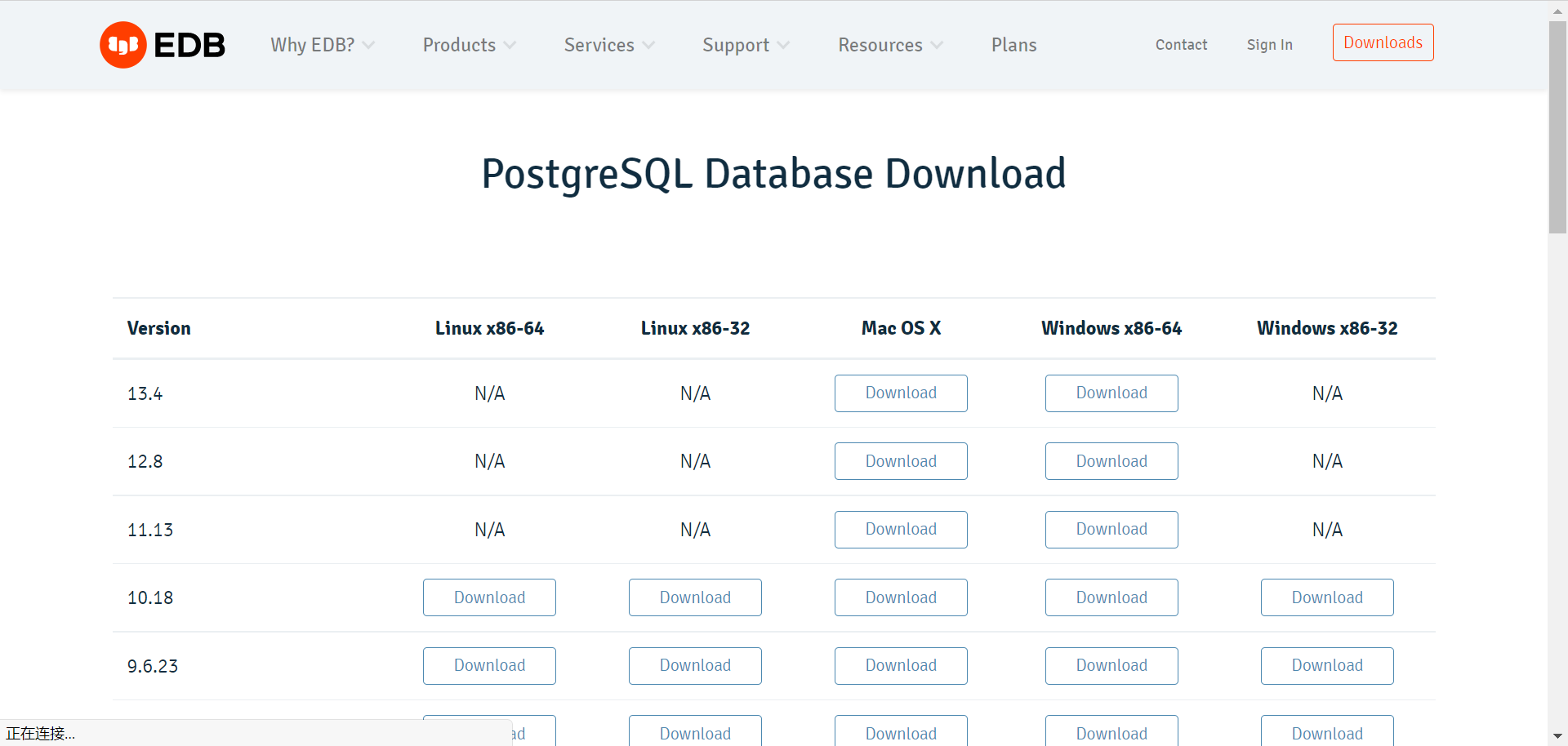Open the Services menu
This screenshot has width=1568, height=746.
(x=599, y=45)
